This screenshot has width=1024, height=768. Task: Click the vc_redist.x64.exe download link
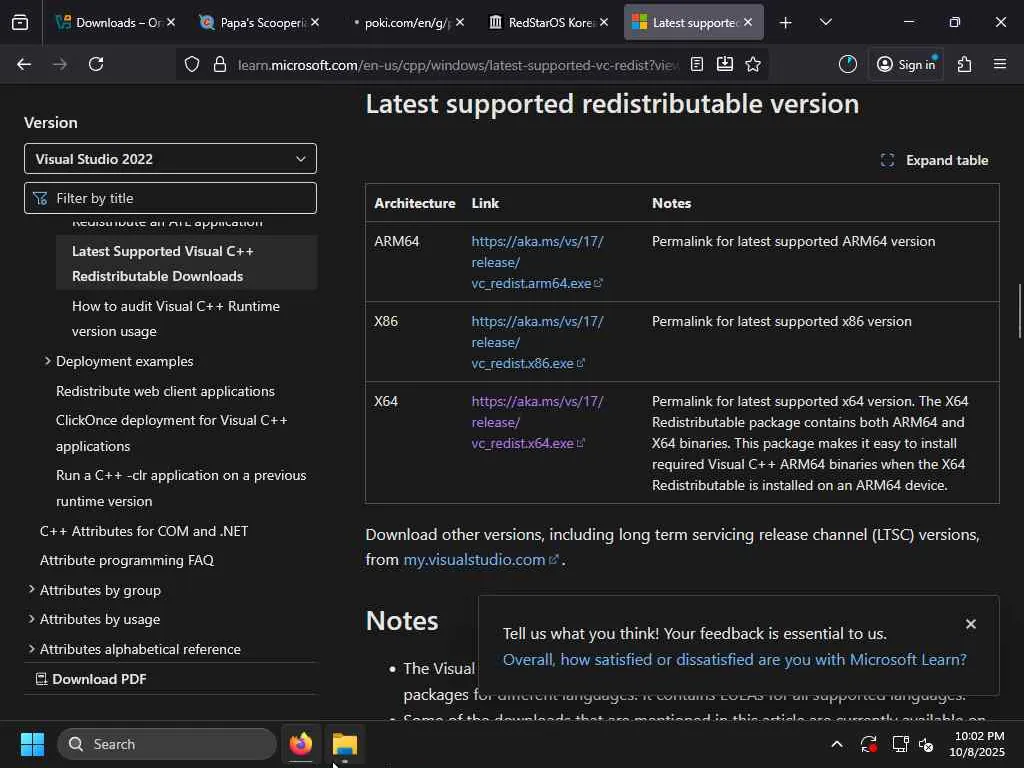pos(523,443)
